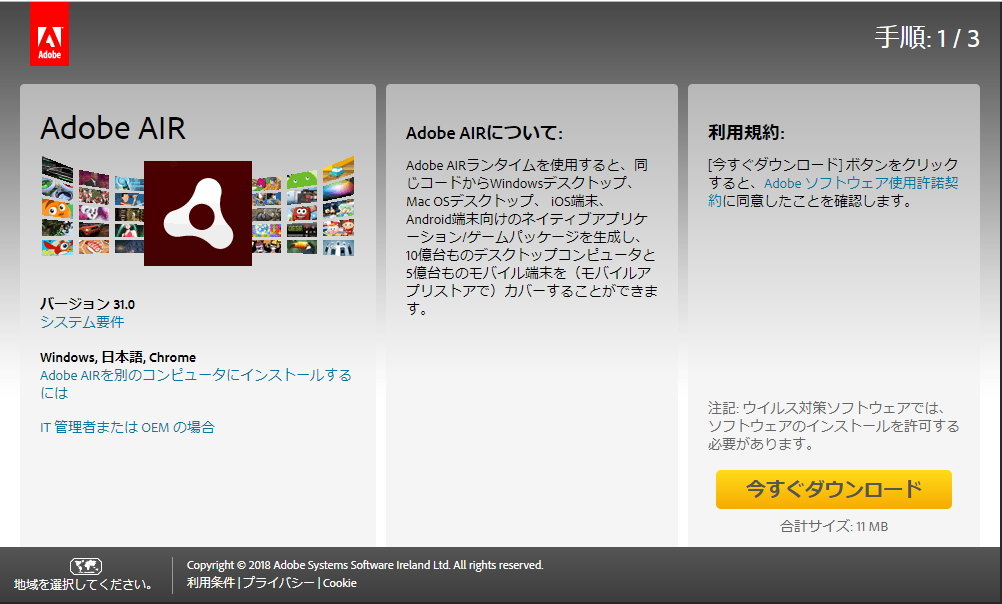The height and width of the screenshot is (604, 1002).
Task: Click the 利用規約 heading
Action: tap(746, 132)
